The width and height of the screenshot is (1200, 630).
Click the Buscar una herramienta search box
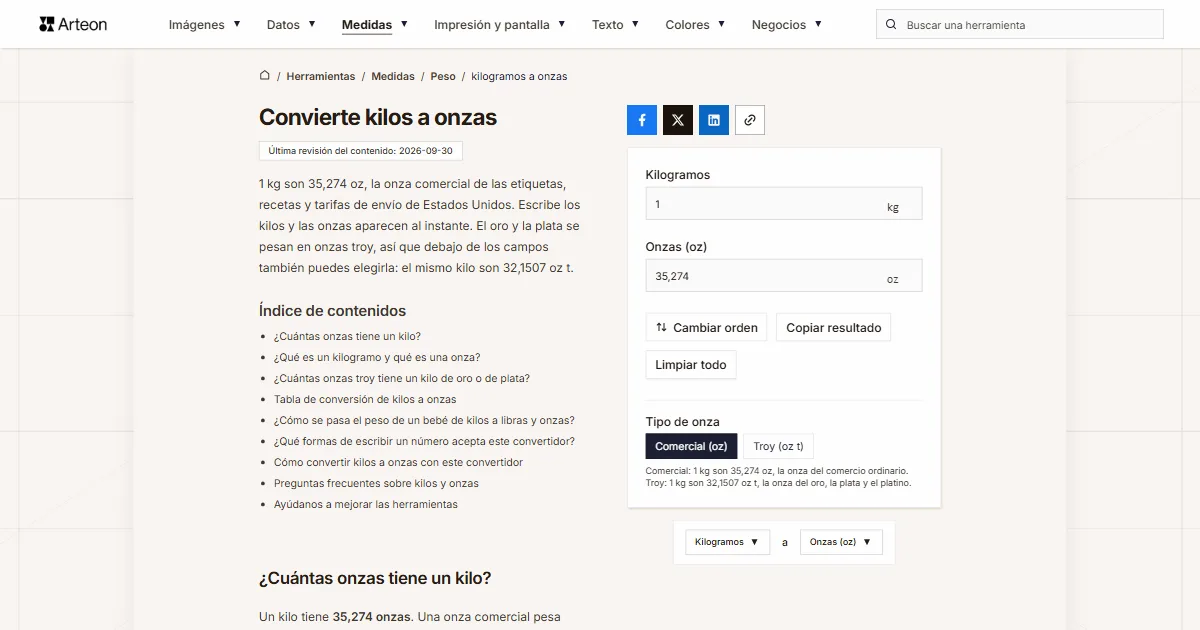(1020, 25)
